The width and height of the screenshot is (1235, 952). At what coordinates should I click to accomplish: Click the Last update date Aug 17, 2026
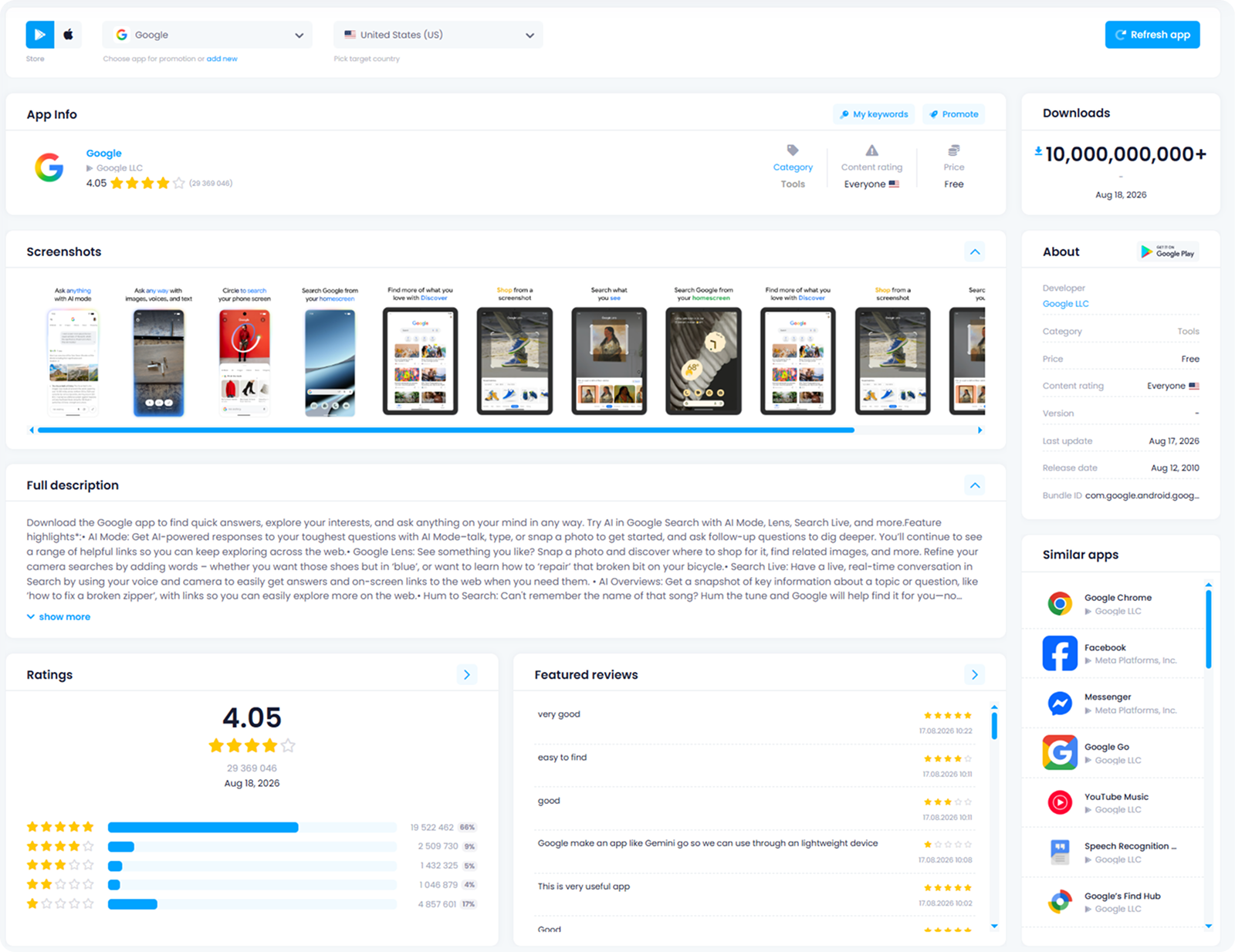pyautogui.click(x=1173, y=441)
